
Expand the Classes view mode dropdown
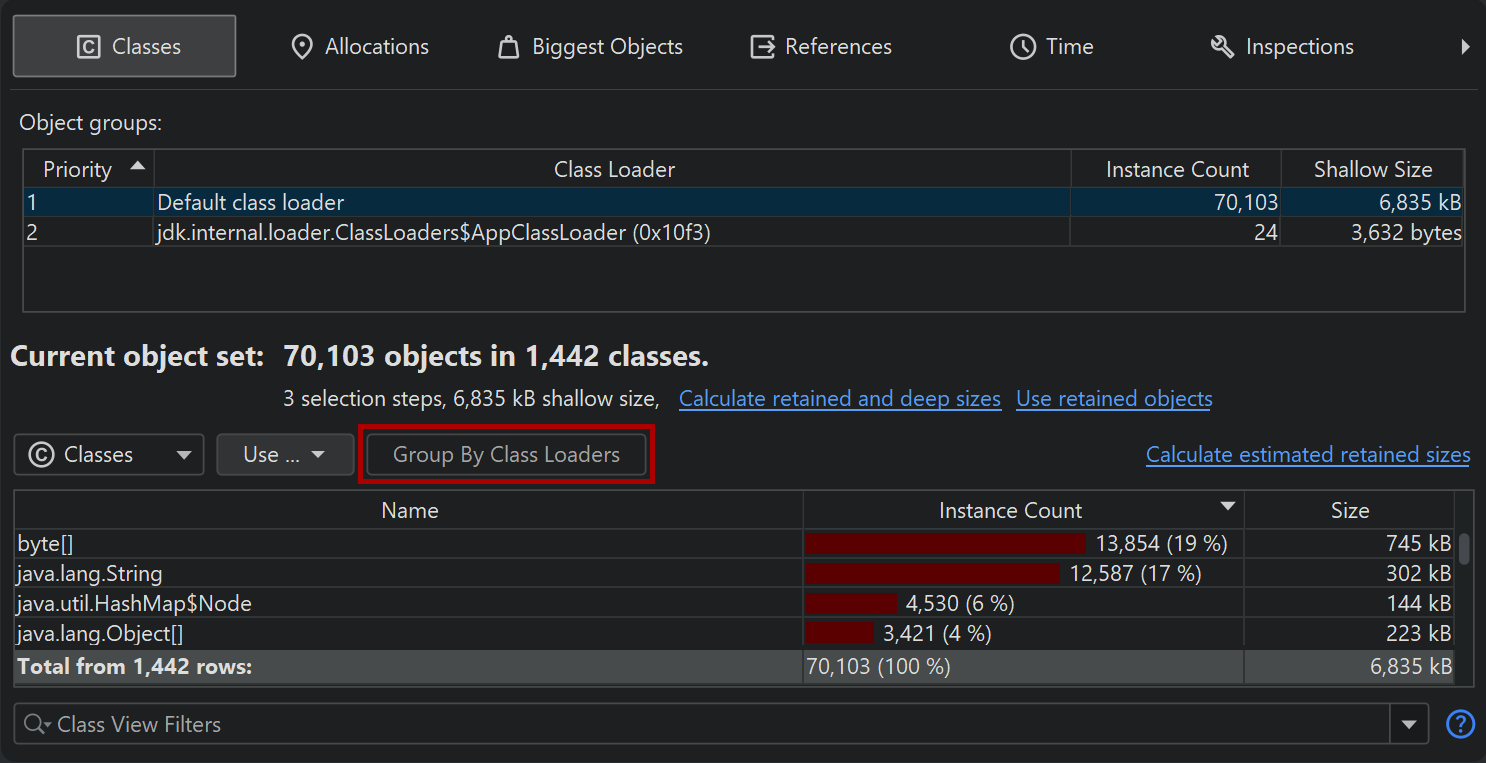(x=109, y=455)
